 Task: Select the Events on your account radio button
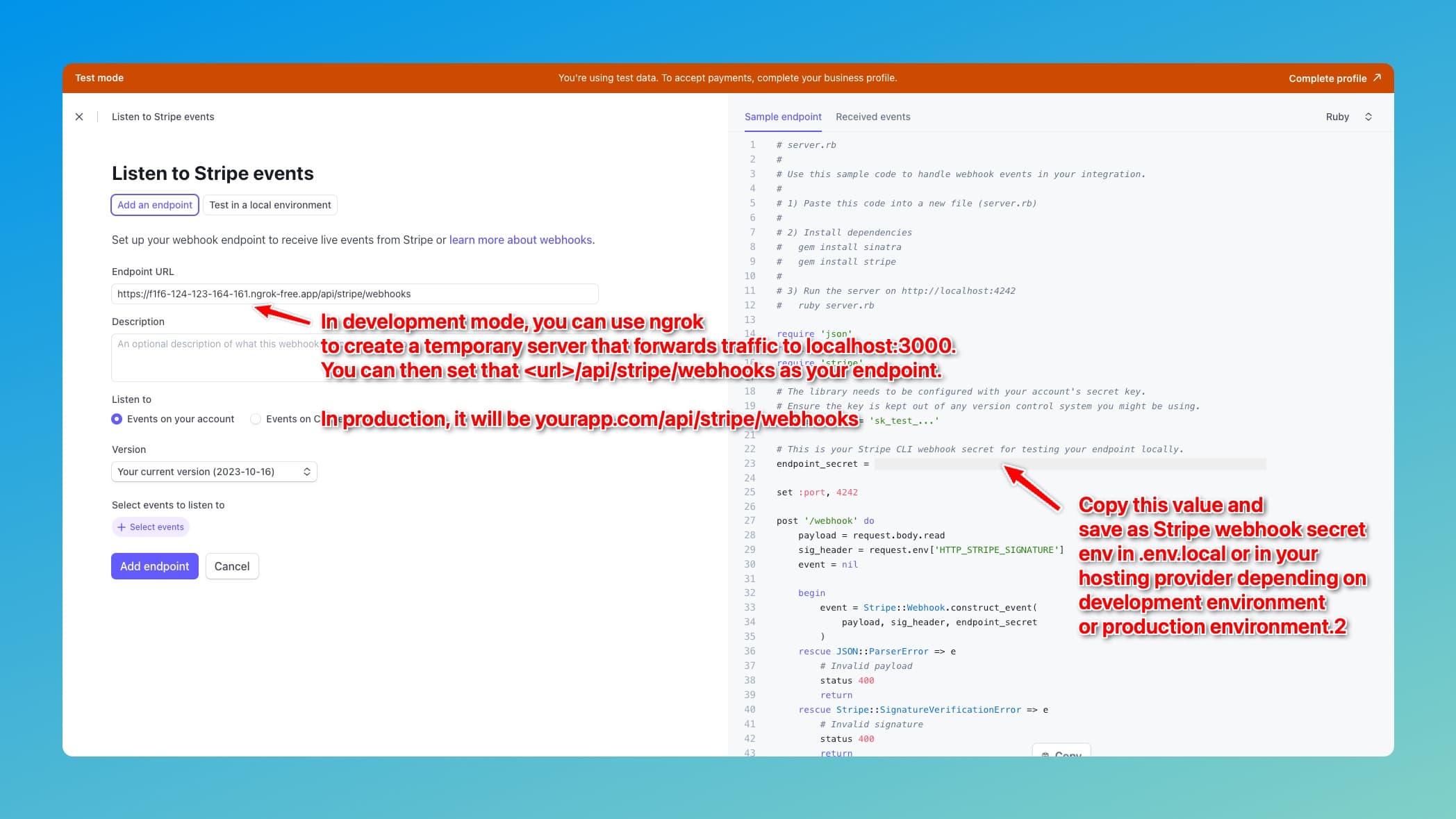click(x=117, y=419)
